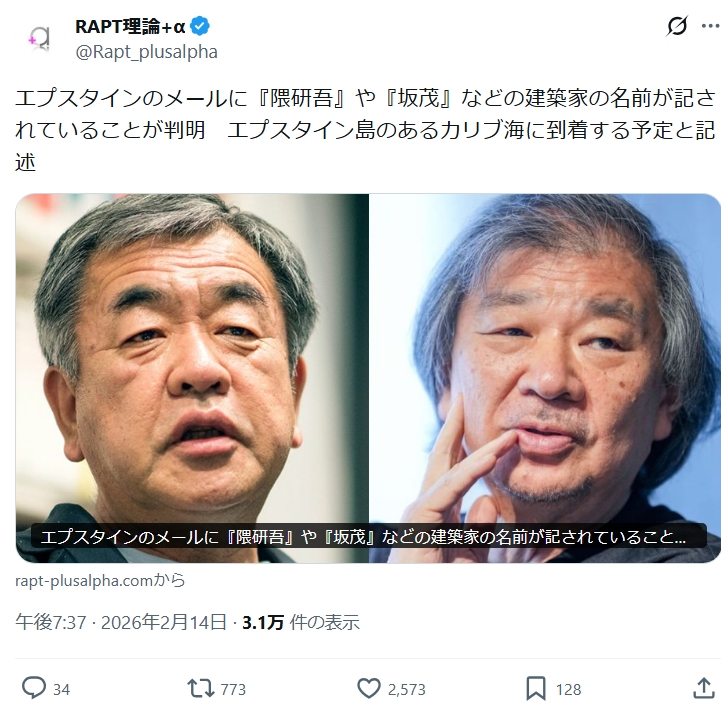
Task: Follow the rapt-plusalpha.comから source link
Action: (100, 581)
